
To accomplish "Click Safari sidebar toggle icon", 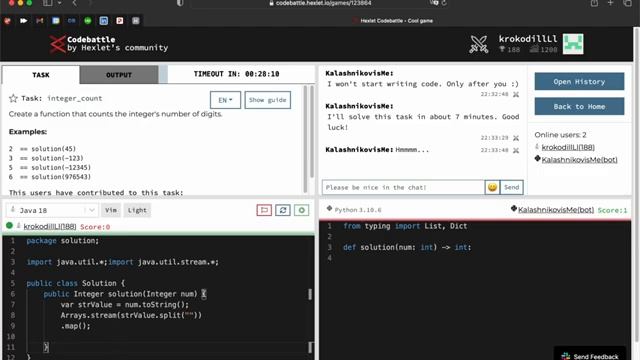I will click(x=48, y=3).
